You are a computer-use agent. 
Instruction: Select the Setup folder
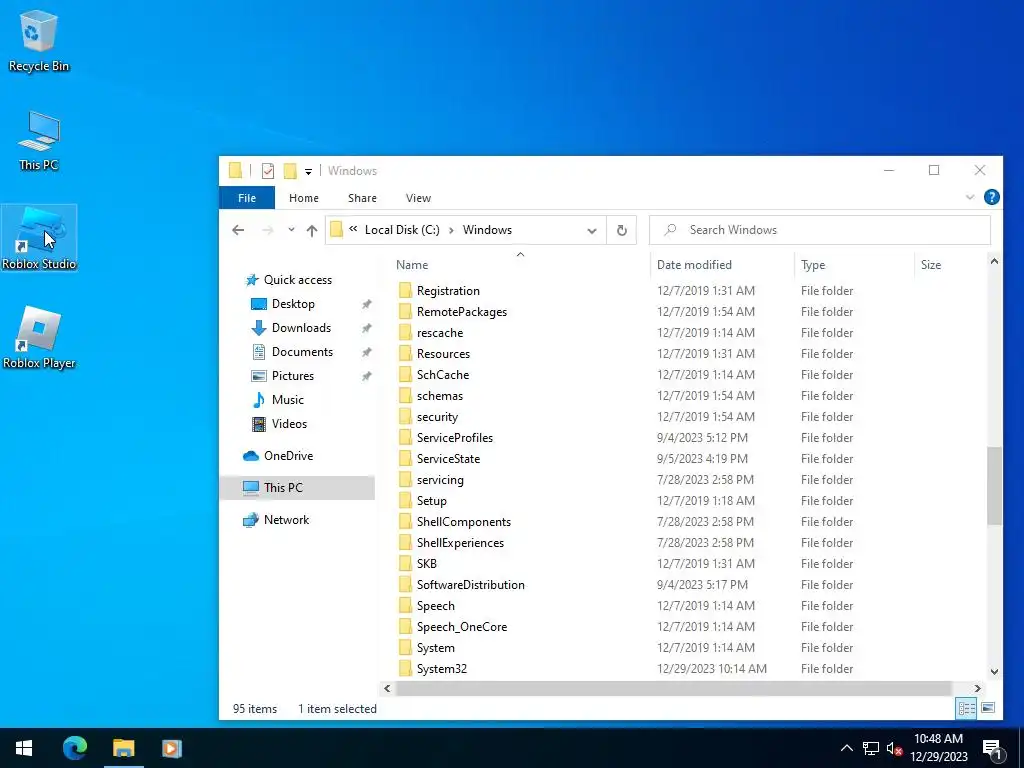pyautogui.click(x=432, y=501)
